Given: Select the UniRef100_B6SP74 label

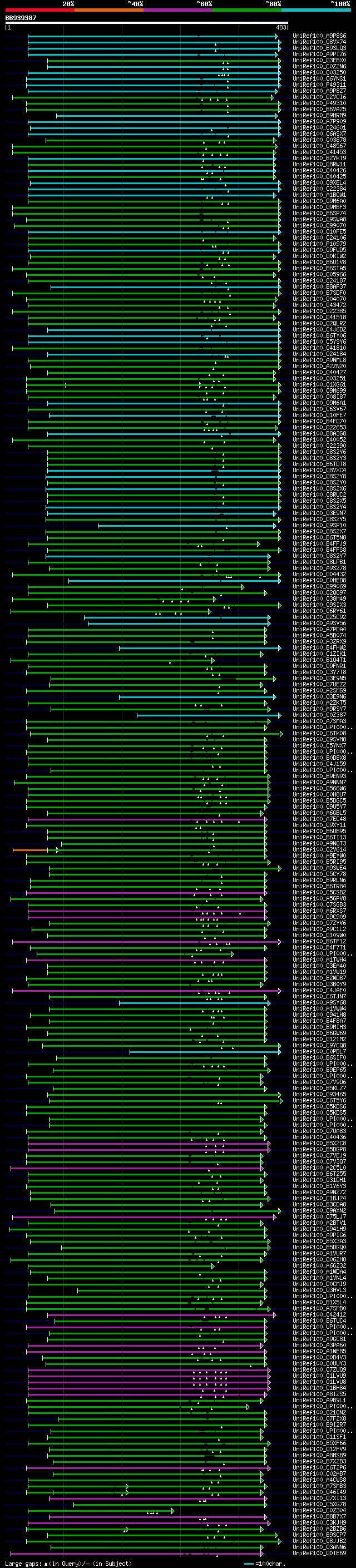Looking at the screenshot, I should (319, 214).
